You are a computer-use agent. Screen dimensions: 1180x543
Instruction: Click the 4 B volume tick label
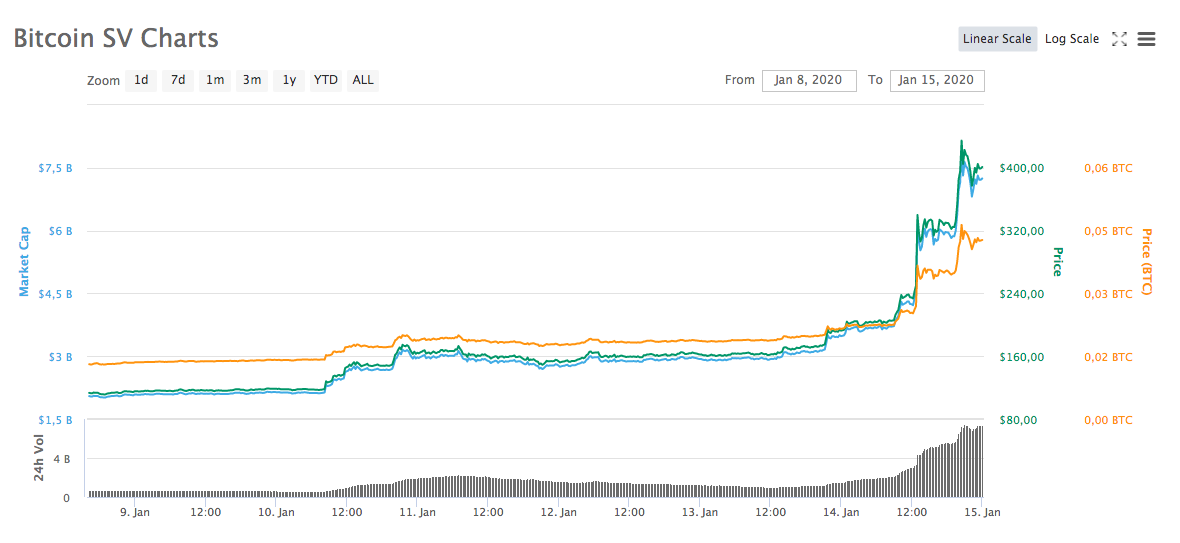63,459
